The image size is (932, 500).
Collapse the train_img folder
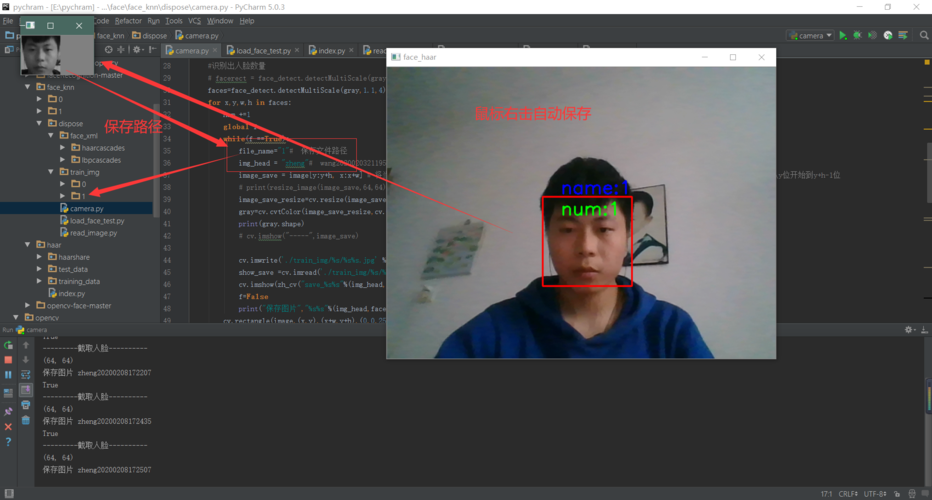(x=51, y=172)
